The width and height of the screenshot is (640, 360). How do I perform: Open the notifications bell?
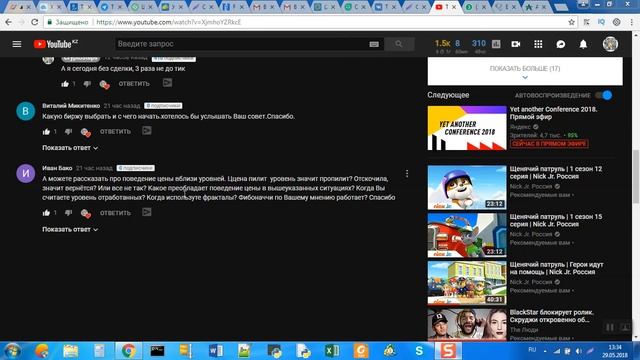click(x=583, y=44)
